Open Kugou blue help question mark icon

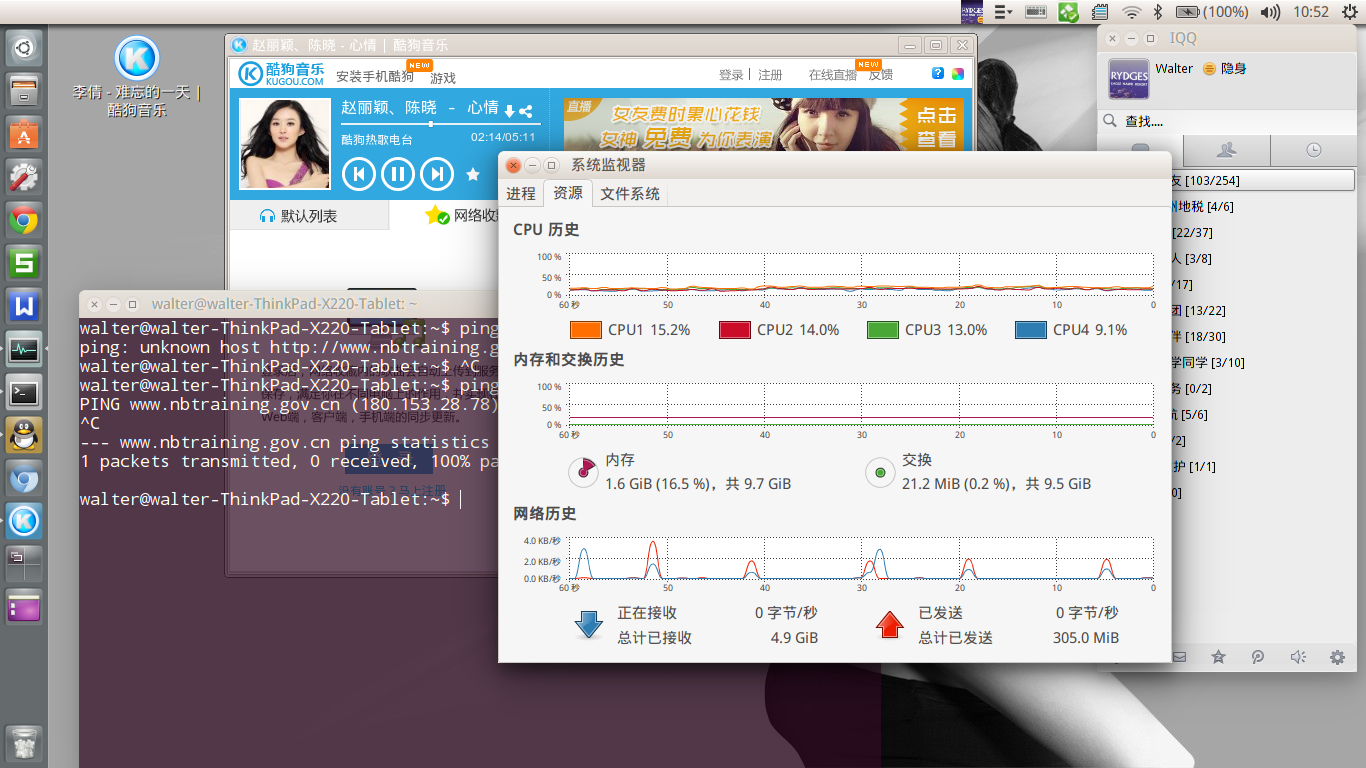[938, 74]
